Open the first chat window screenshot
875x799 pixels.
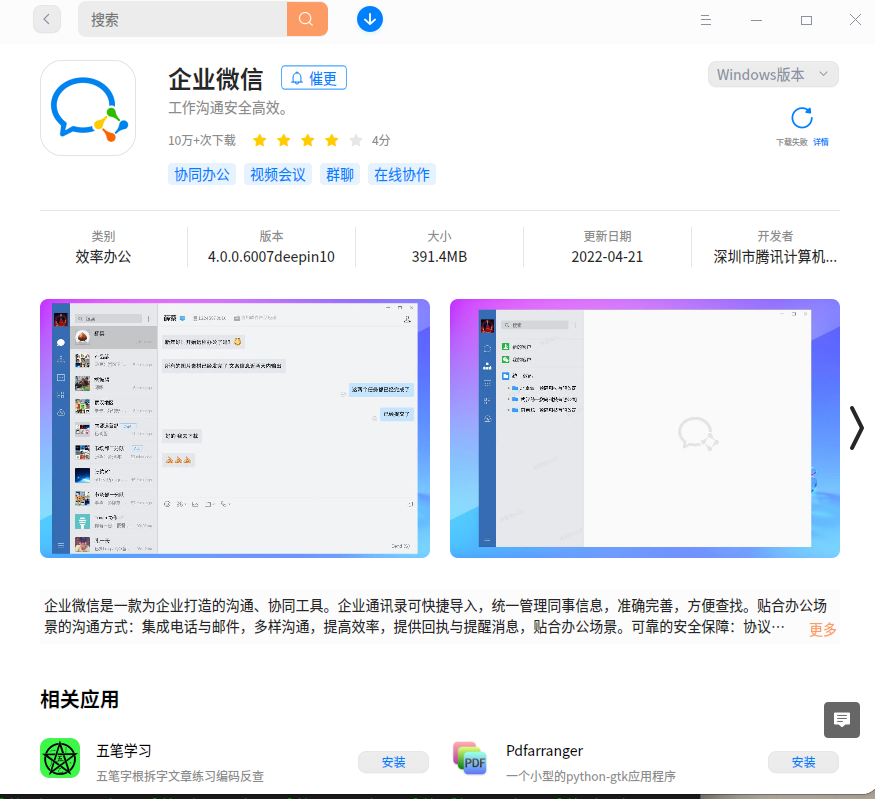click(235, 429)
